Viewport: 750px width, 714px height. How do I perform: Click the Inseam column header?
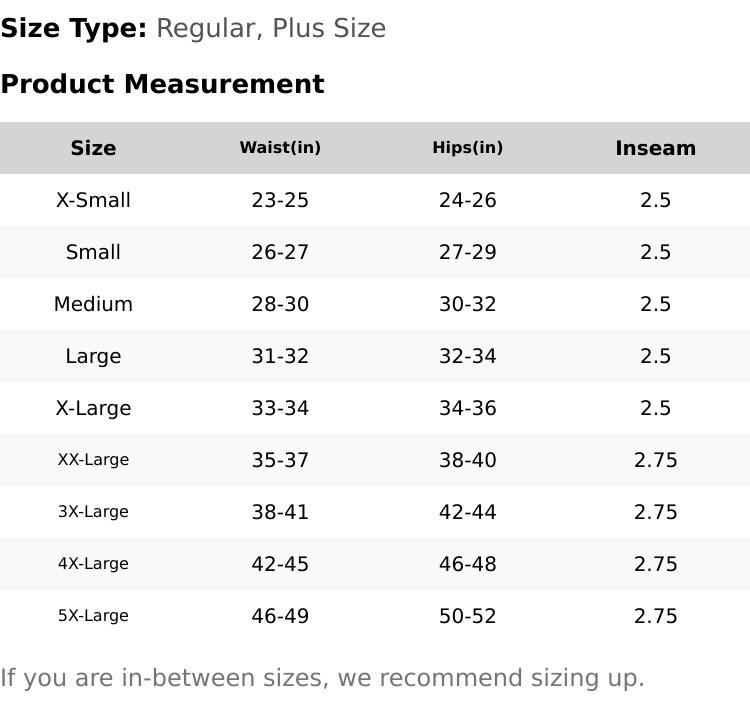point(655,148)
